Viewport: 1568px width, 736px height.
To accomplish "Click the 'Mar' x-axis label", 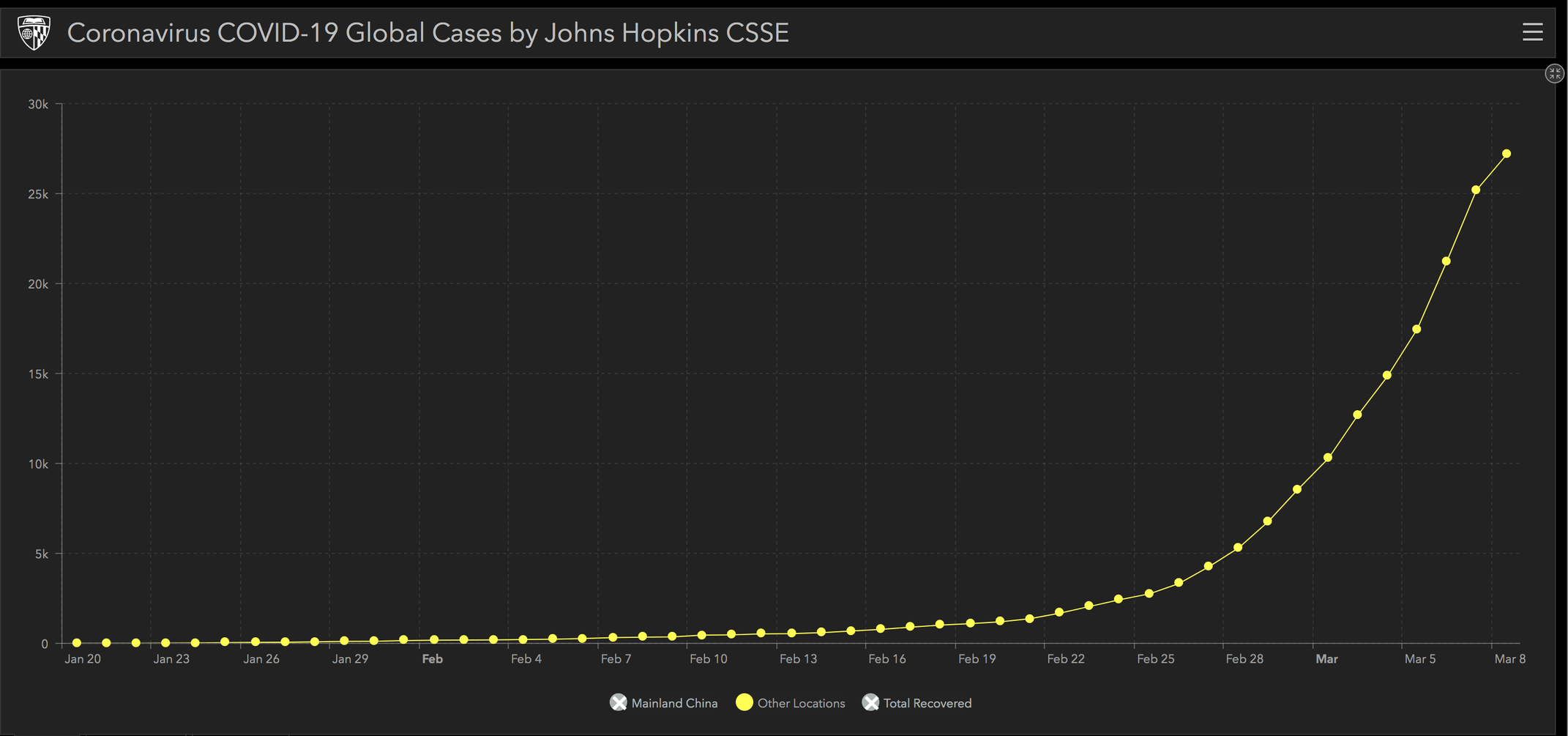I will (1326, 659).
